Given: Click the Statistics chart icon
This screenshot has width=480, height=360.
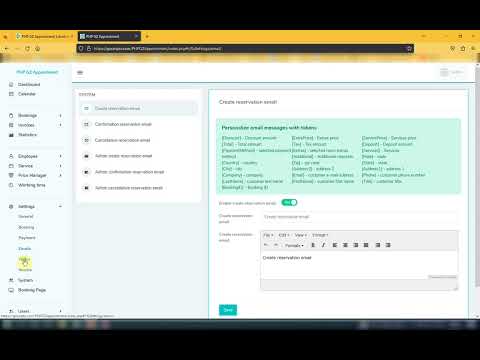Looking at the screenshot, I should pos(11,135).
